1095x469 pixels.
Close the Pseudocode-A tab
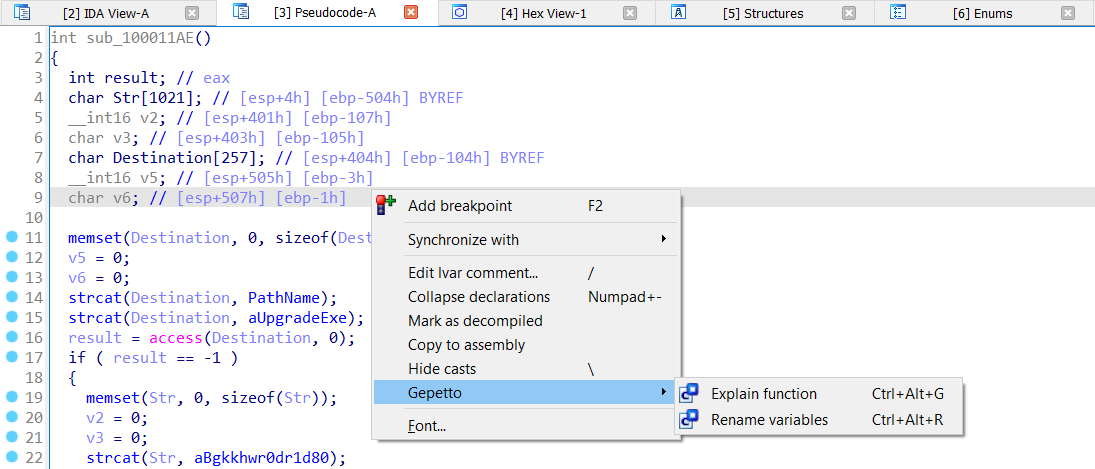pyautogui.click(x=410, y=13)
